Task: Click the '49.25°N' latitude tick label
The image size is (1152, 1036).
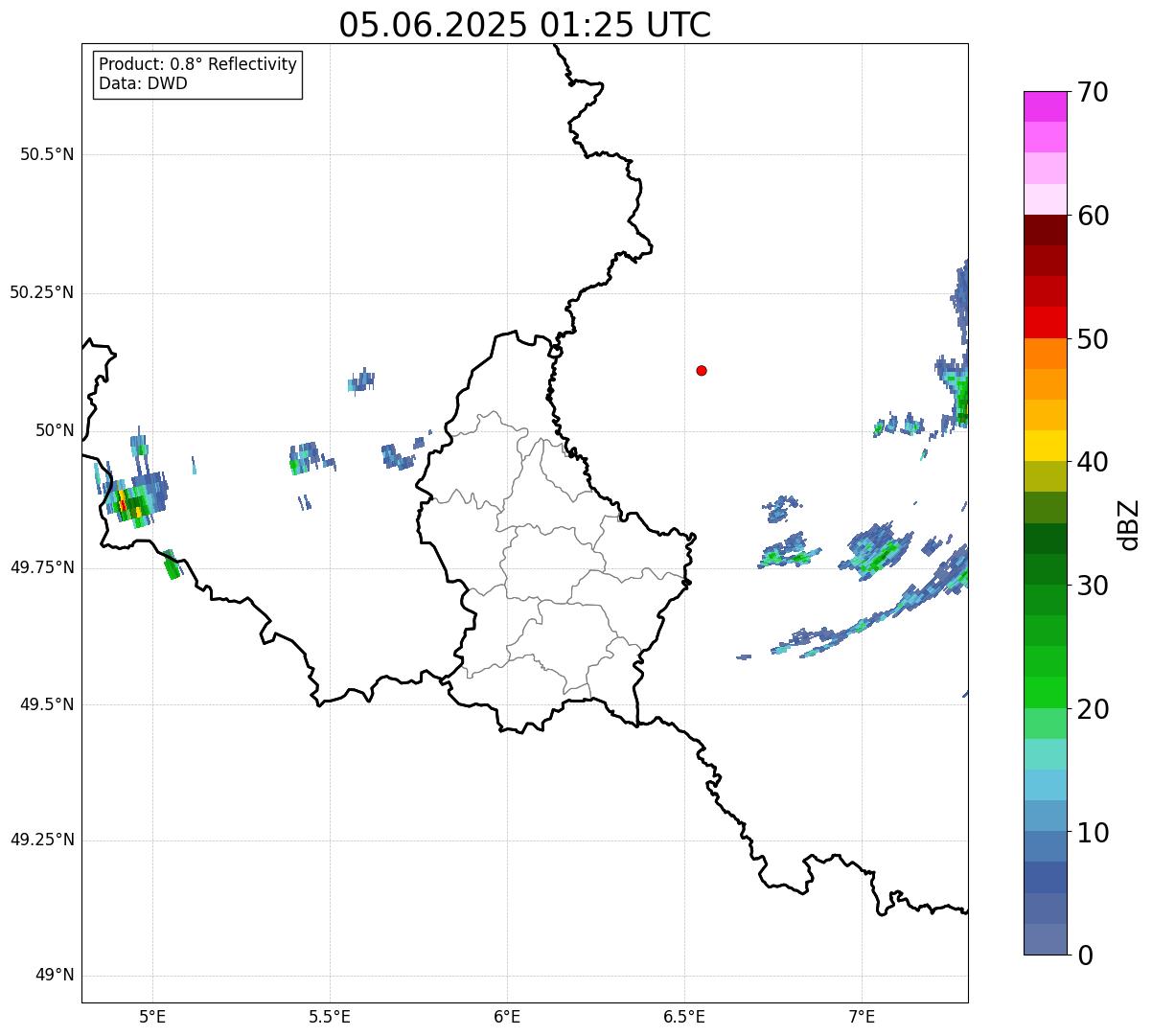Action: 42,840
